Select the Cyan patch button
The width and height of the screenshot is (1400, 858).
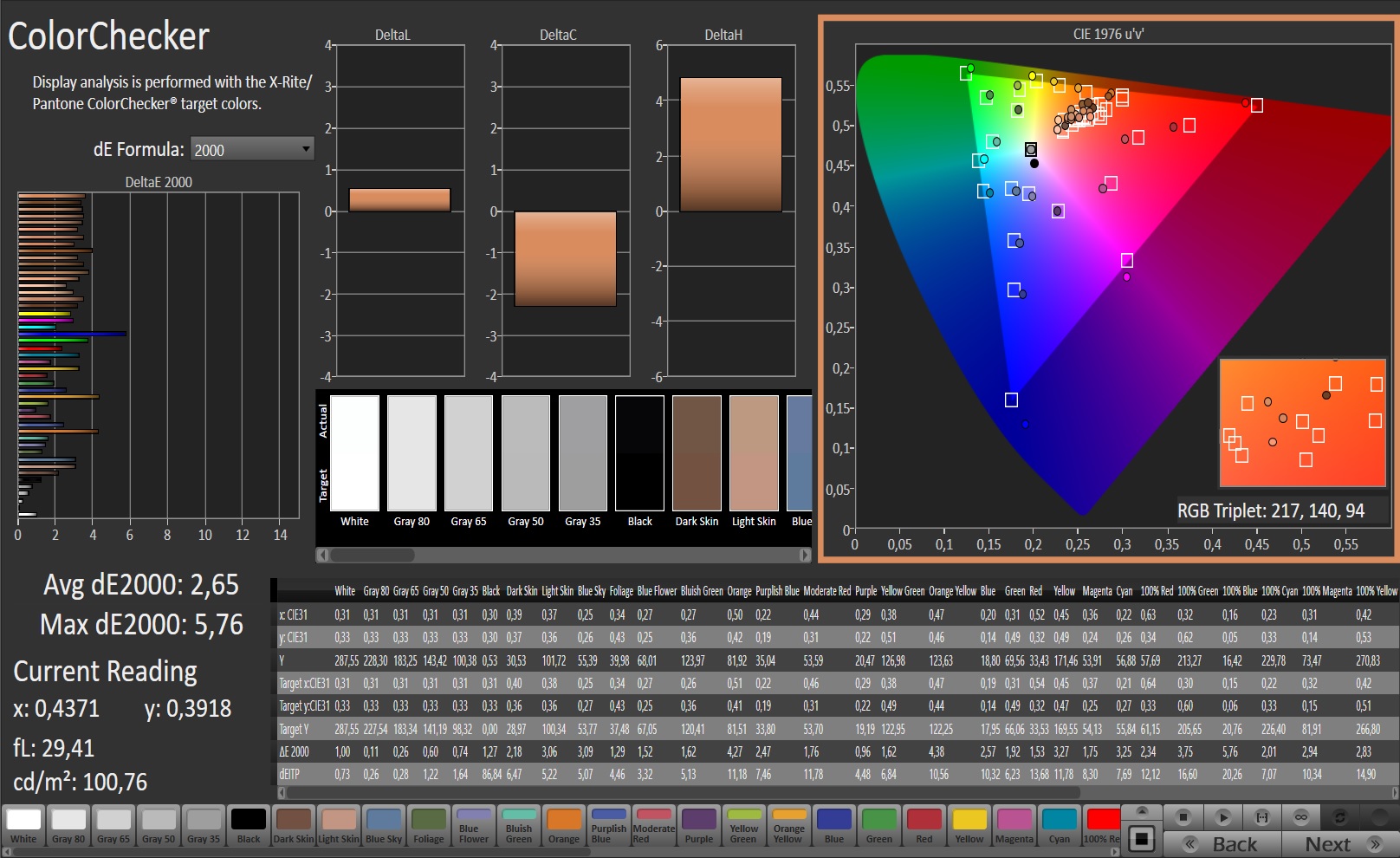click(x=1060, y=826)
